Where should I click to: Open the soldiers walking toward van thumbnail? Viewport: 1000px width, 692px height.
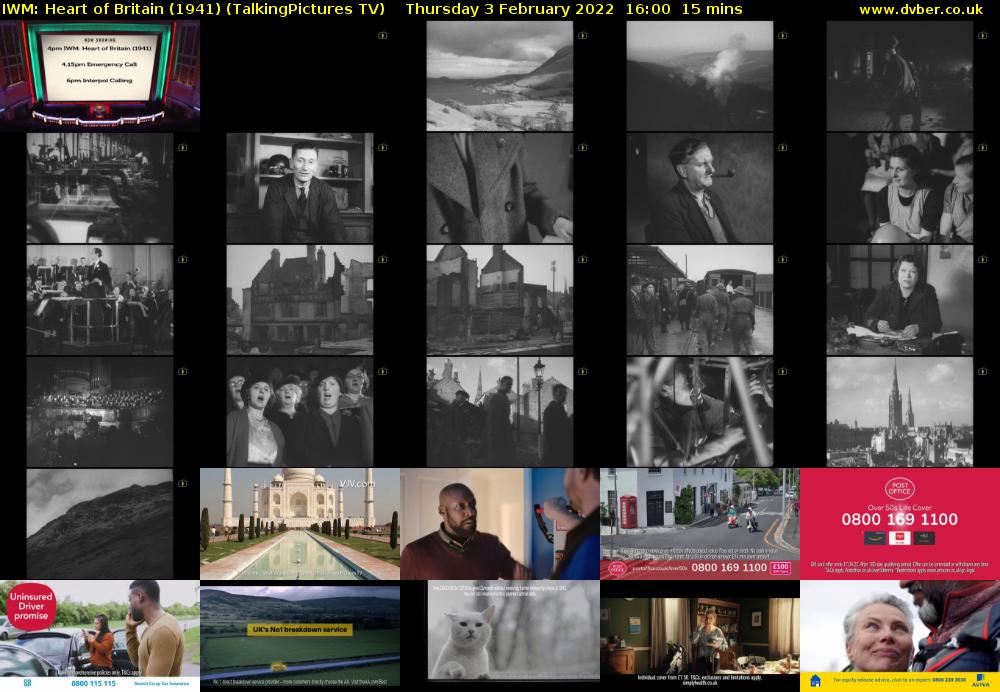[700, 300]
